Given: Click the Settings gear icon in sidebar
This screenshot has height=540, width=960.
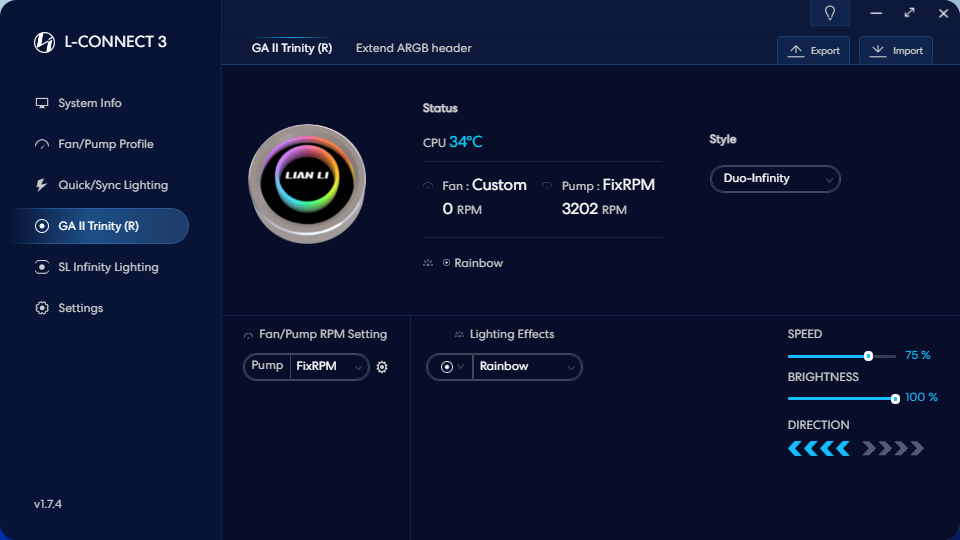Looking at the screenshot, I should pos(42,308).
